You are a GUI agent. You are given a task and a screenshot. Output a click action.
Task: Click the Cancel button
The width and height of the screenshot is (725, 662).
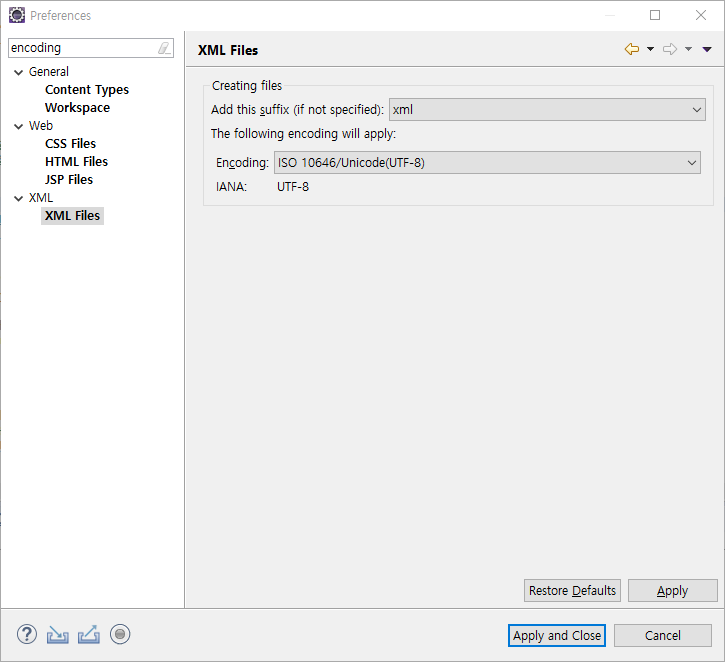pyautogui.click(x=663, y=636)
